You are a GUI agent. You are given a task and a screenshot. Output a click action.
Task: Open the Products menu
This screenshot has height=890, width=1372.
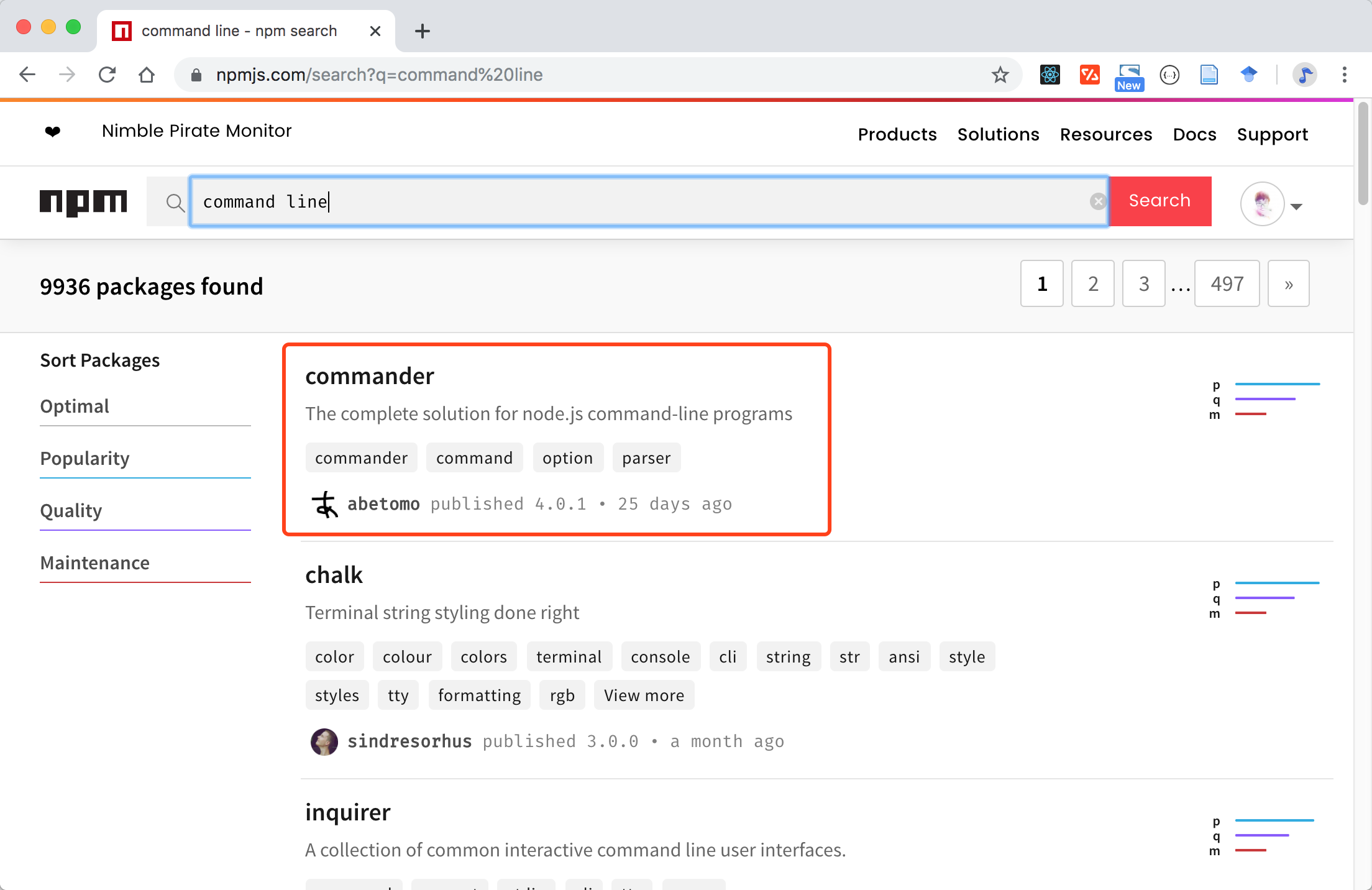[x=897, y=134]
